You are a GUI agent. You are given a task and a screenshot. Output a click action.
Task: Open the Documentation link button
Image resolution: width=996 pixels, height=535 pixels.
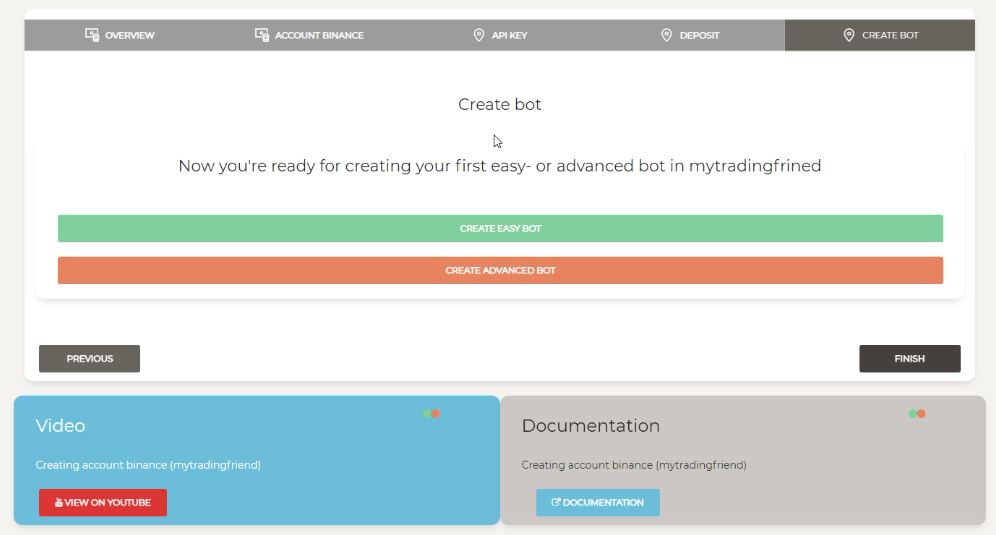[x=598, y=502]
